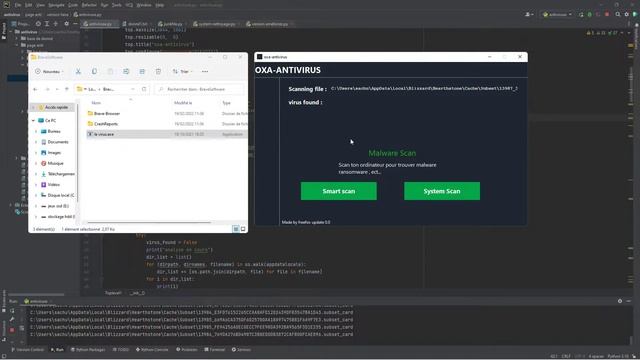Open Services tool window tab
Screen dimensions: 640x360
pos(241,350)
